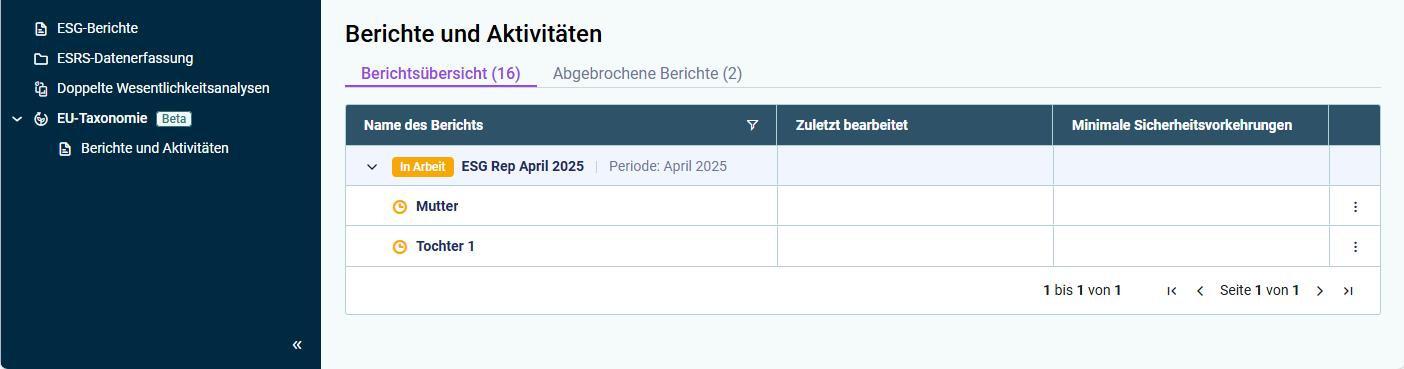Switch to Abgebrochene Berichte (2) tab
The height and width of the screenshot is (369, 1404).
(647, 74)
